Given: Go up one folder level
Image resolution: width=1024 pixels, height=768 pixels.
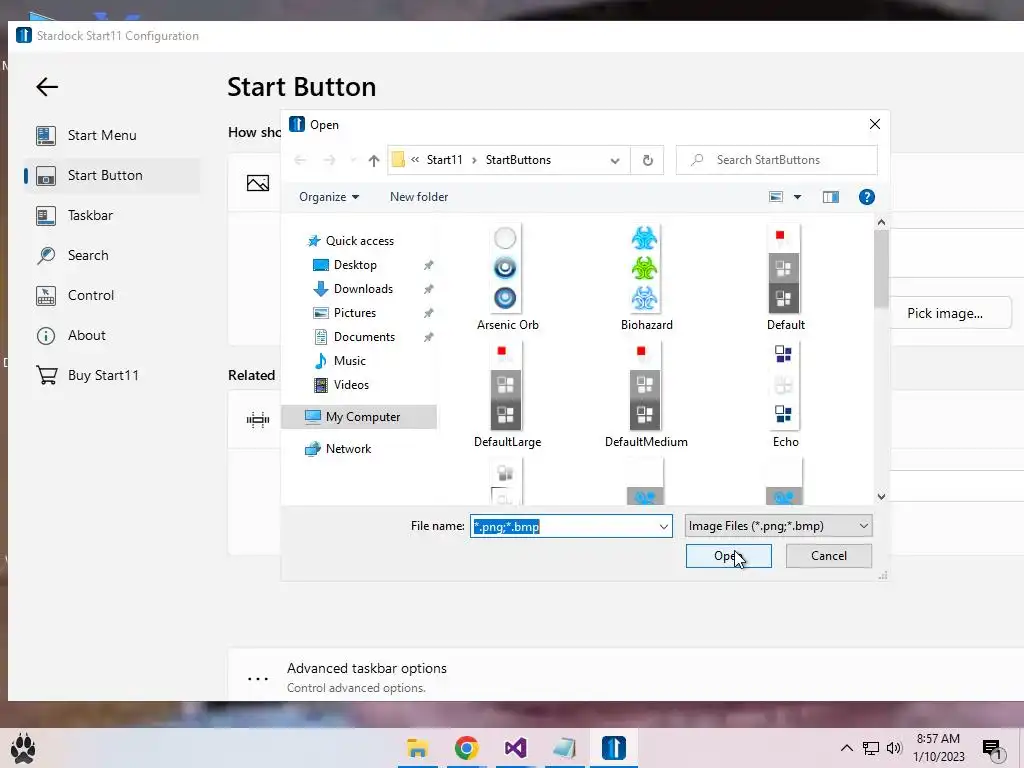Looking at the screenshot, I should tap(374, 160).
